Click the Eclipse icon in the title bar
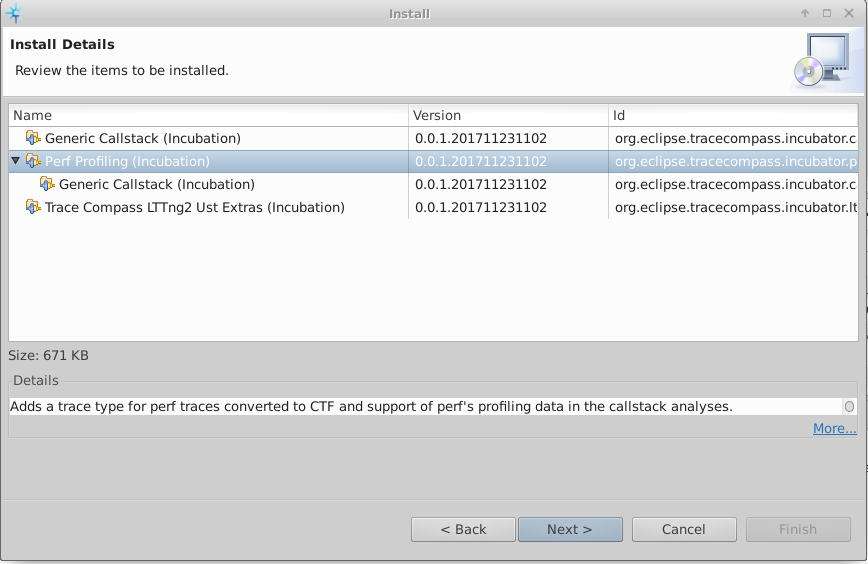The image size is (868, 564). click(13, 13)
